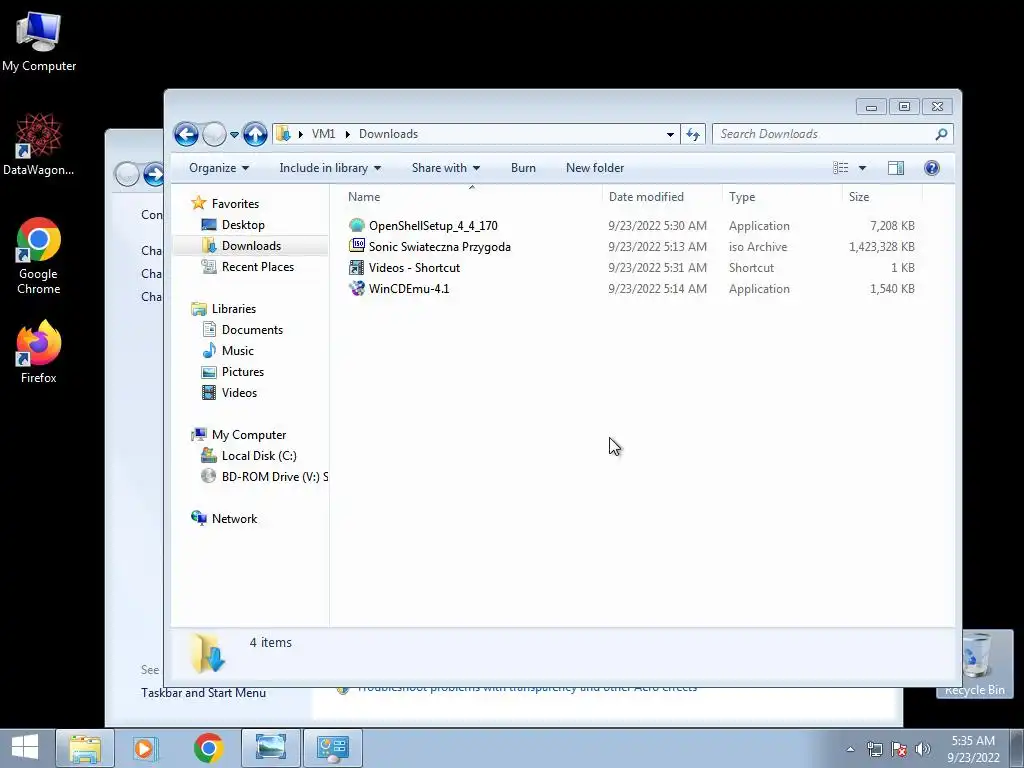Image resolution: width=1024 pixels, height=768 pixels.
Task: Open My Computer desktop icon
Action: point(39,42)
